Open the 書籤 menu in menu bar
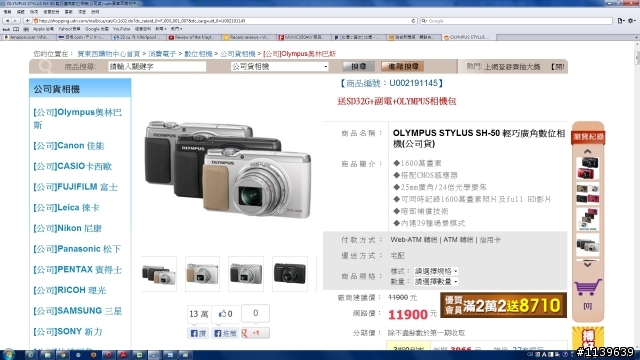640x360 pixels. 69,12
